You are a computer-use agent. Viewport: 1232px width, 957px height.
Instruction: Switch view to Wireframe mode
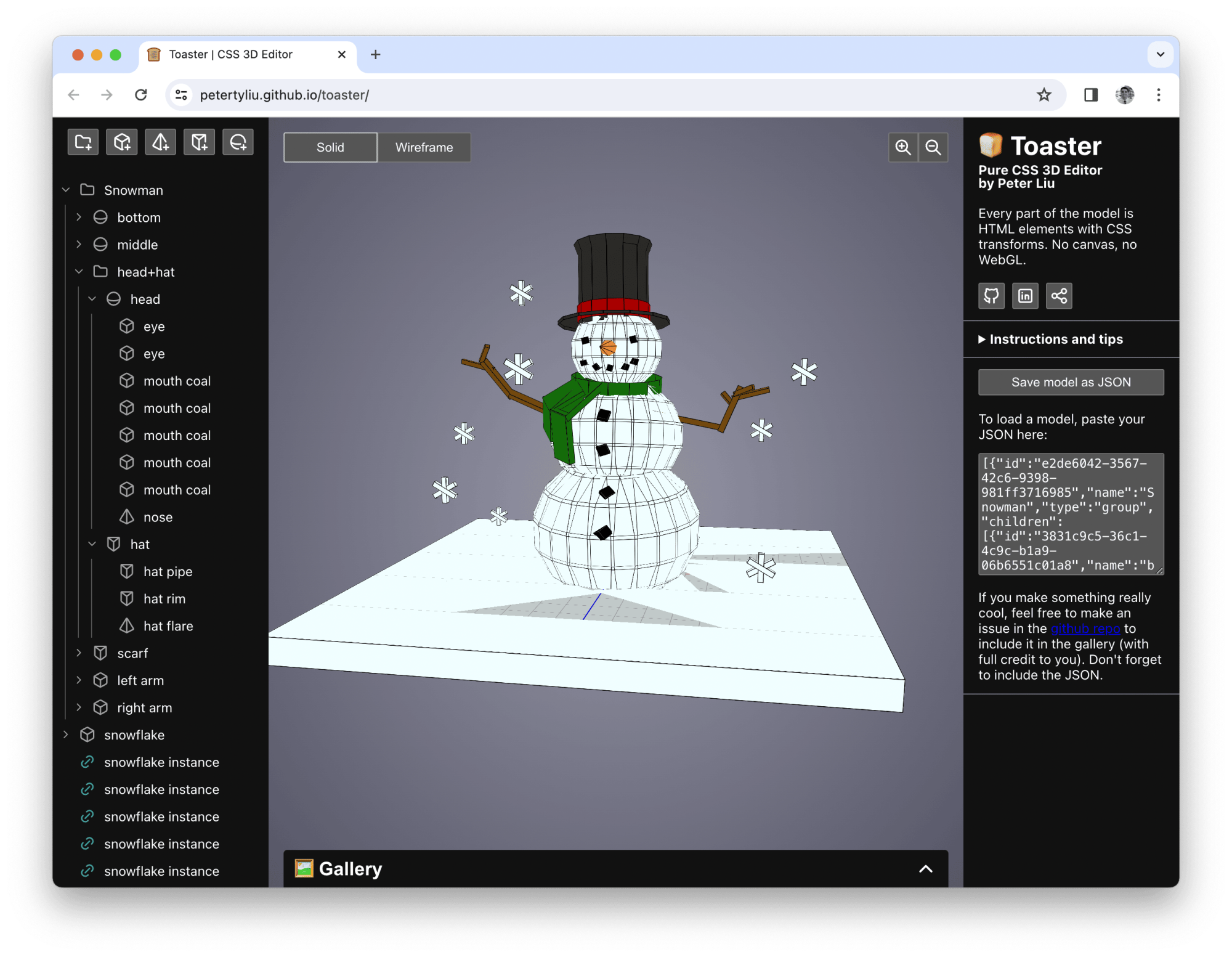click(x=424, y=147)
